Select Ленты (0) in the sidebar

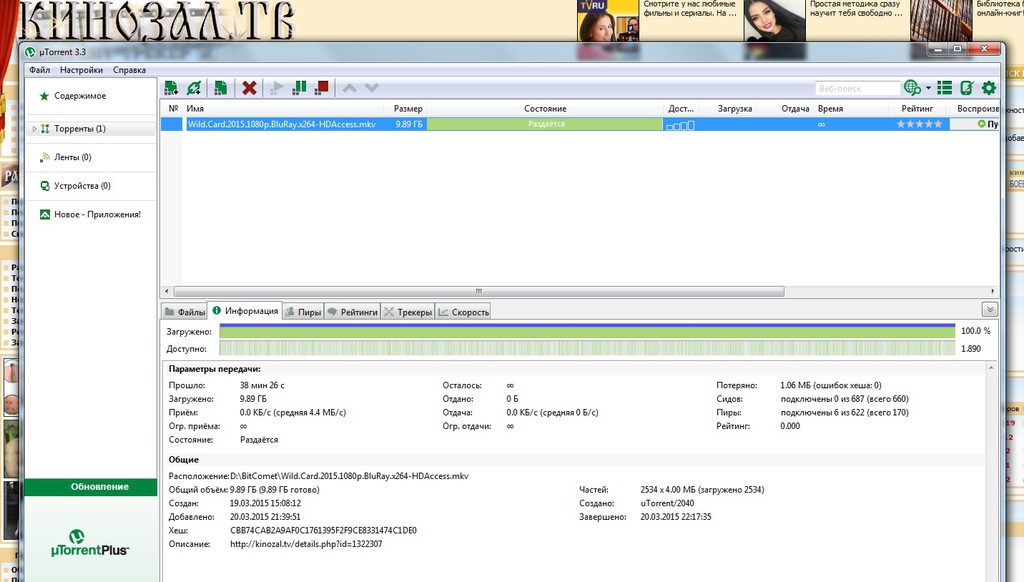(x=72, y=157)
